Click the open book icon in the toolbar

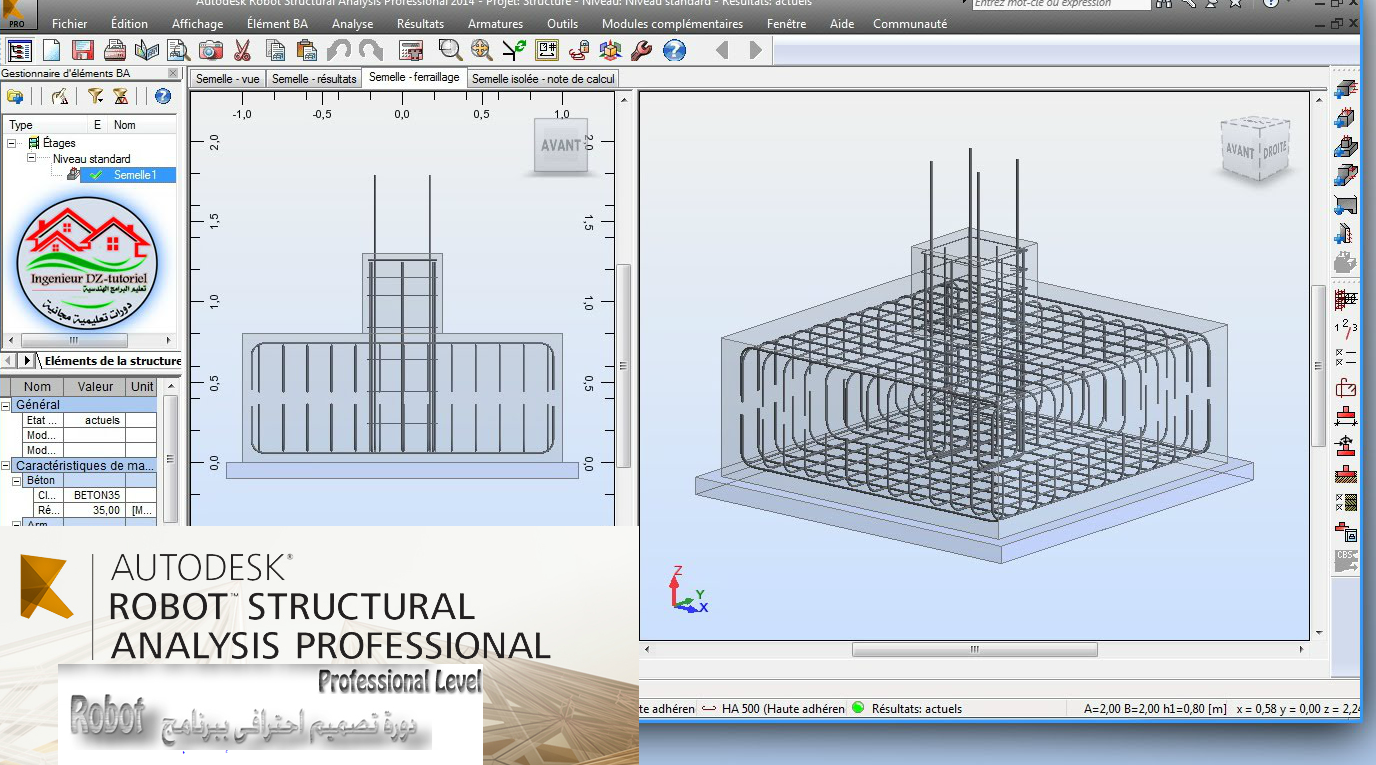tap(147, 50)
